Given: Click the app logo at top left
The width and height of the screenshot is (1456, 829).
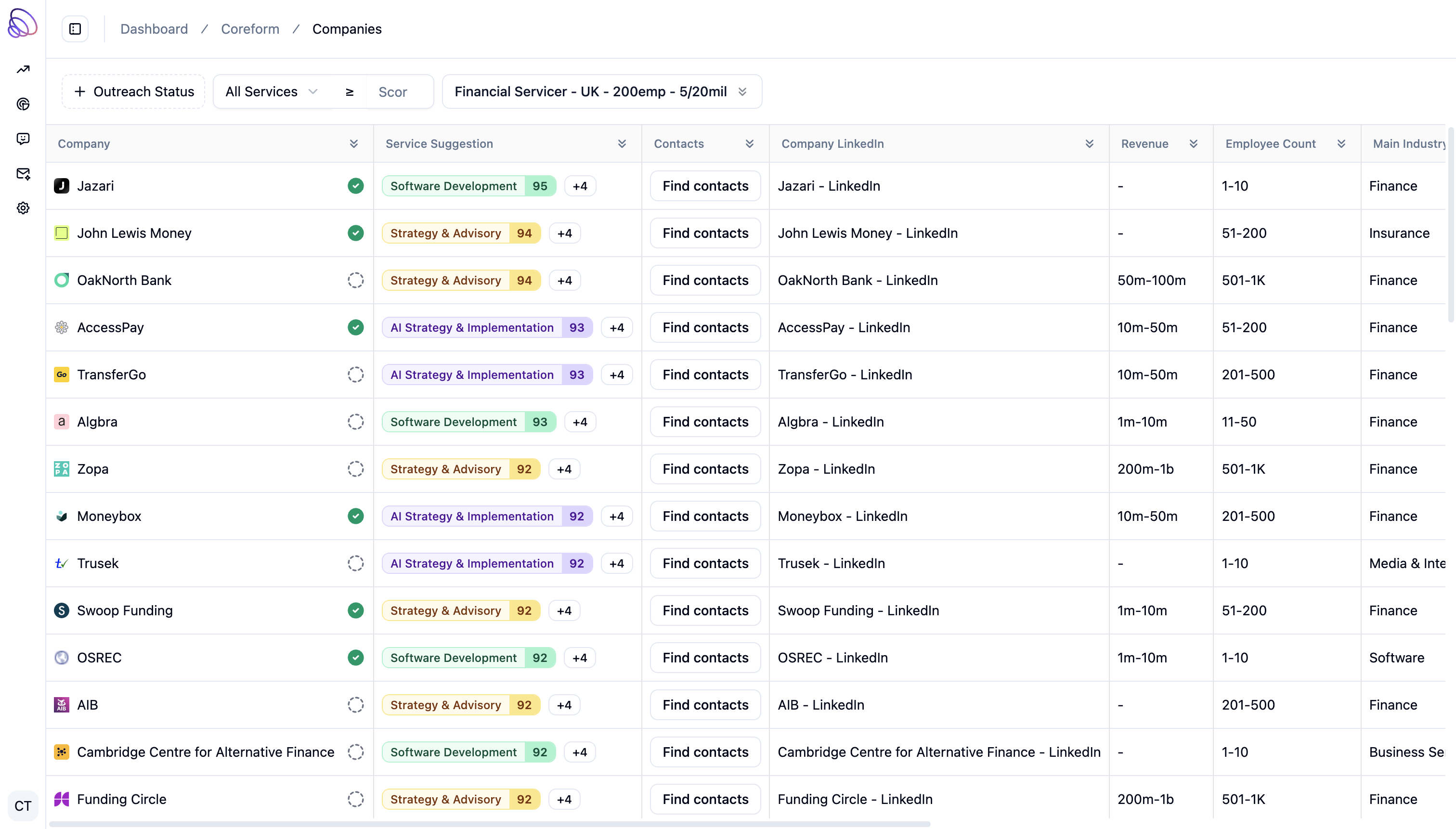Looking at the screenshot, I should [22, 23].
